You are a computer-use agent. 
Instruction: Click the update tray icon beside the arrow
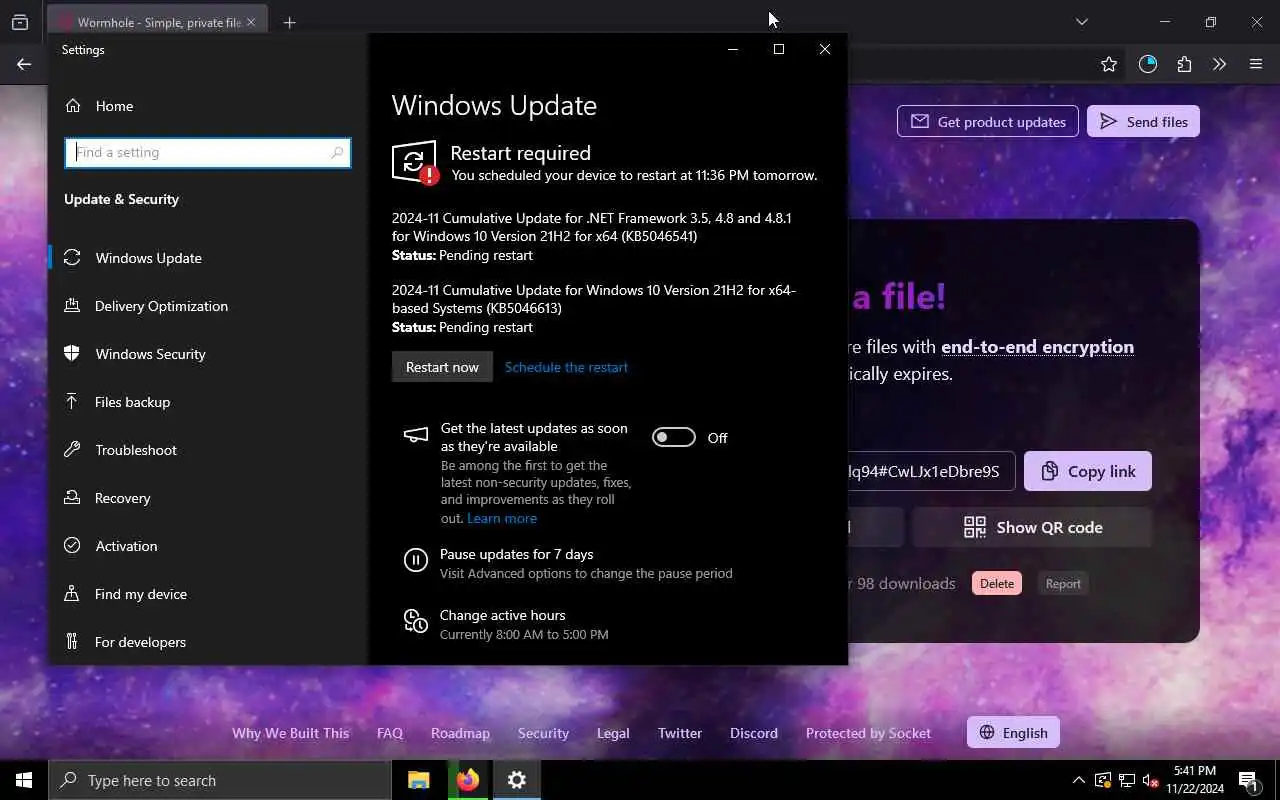[1103, 780]
